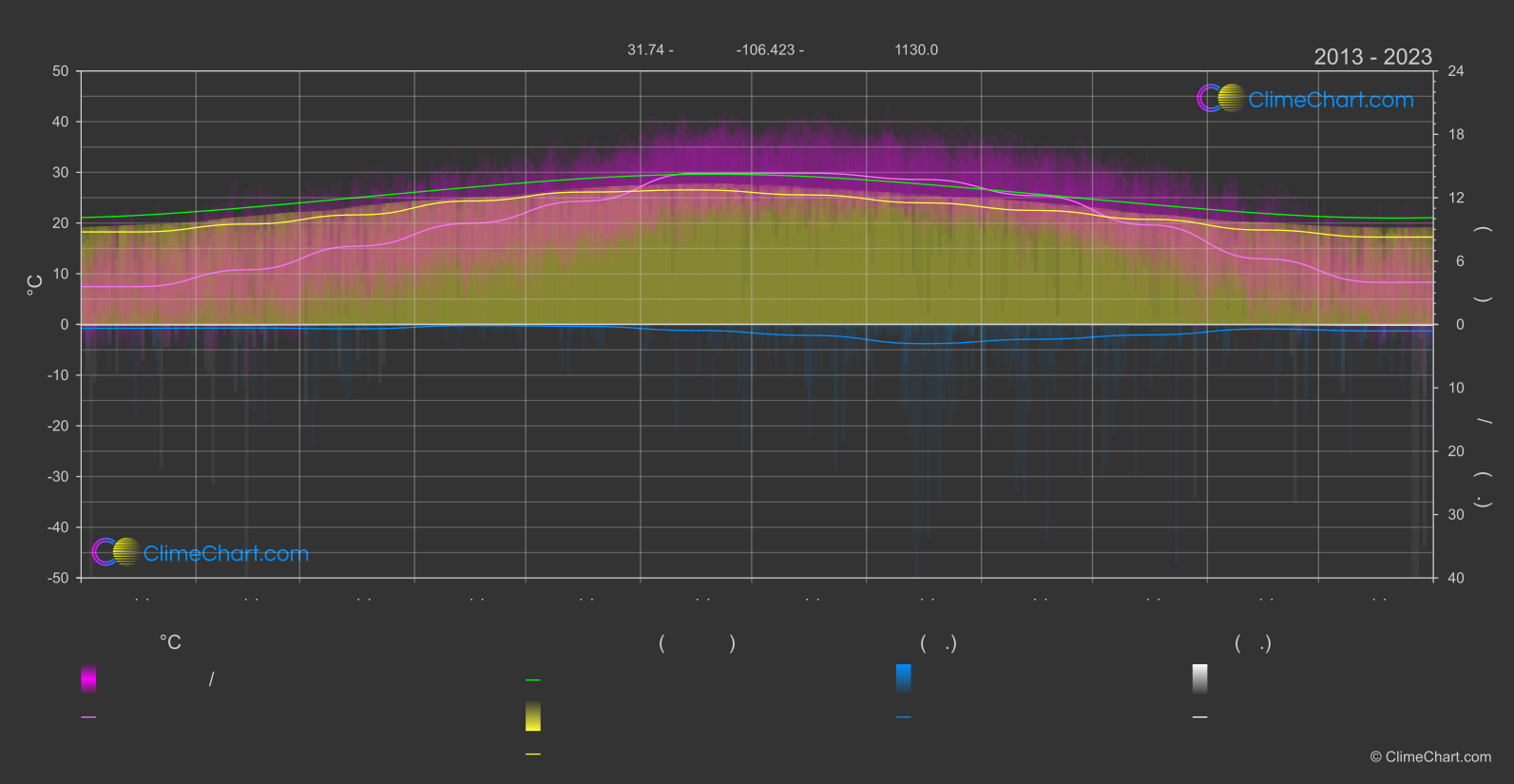Click the "6" right axis tick label
The height and width of the screenshot is (784, 1514).
click(x=1459, y=261)
